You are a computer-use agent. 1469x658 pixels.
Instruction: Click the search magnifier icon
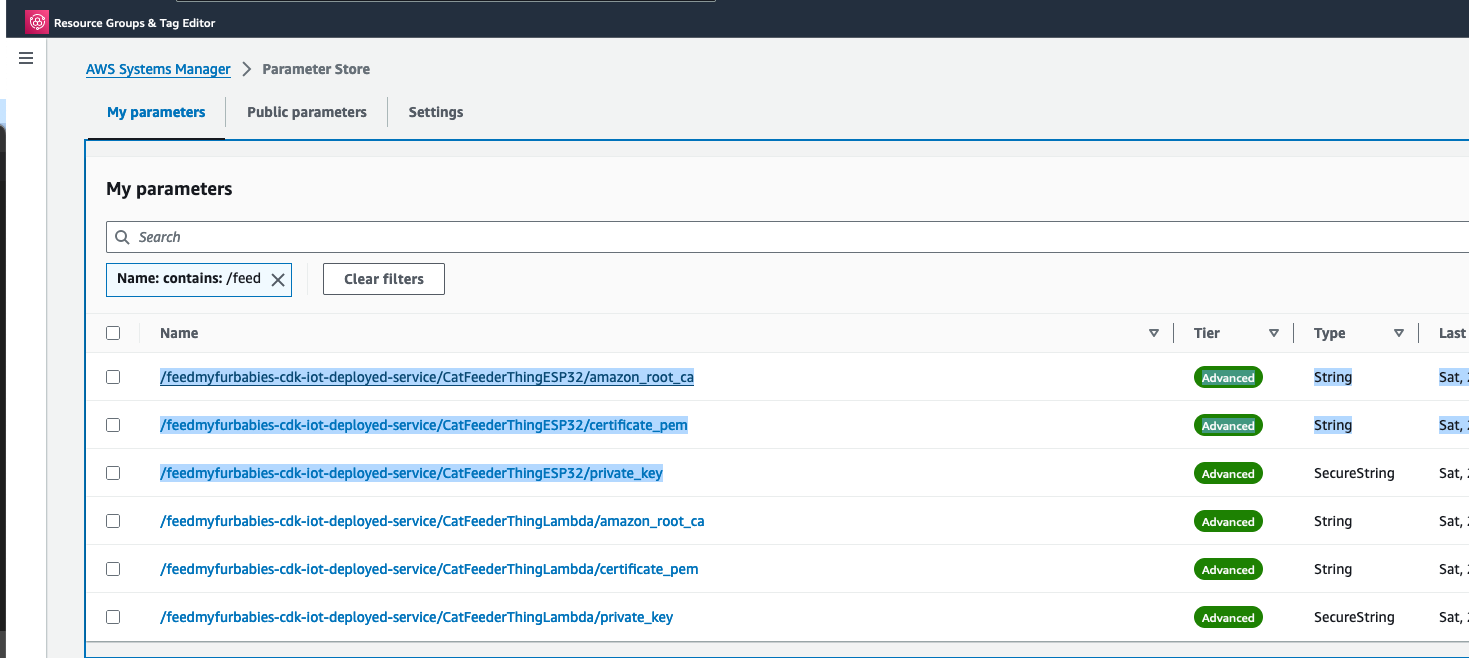click(x=122, y=237)
